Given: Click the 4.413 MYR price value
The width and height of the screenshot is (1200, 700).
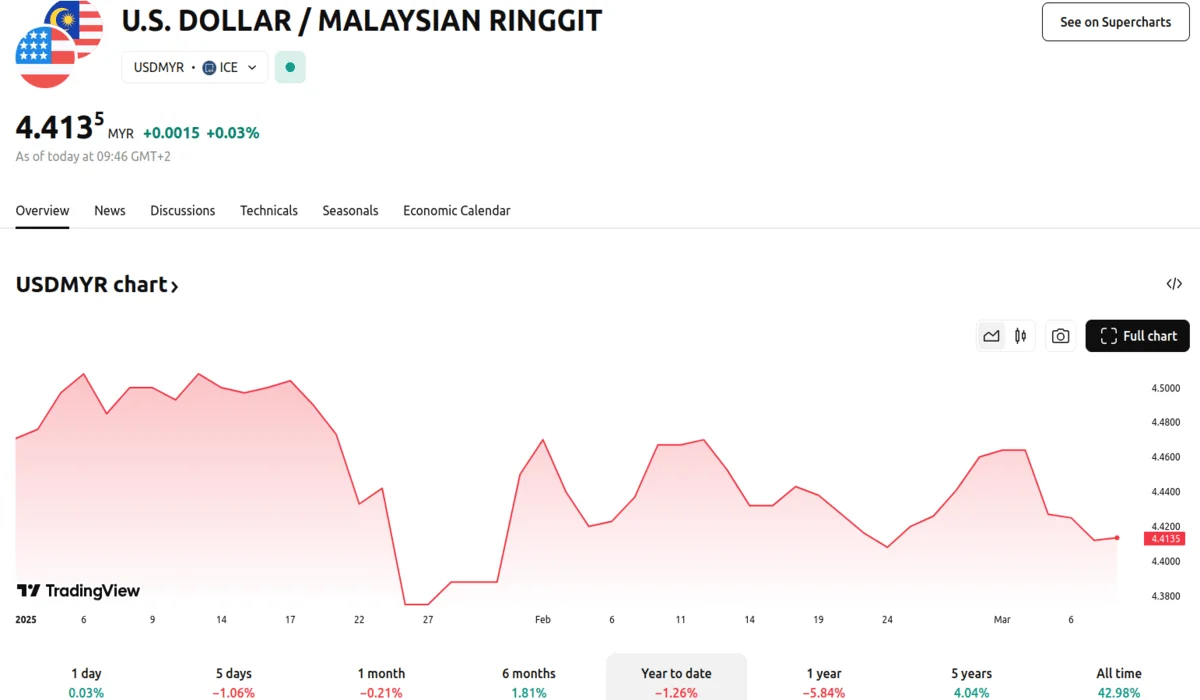Looking at the screenshot, I should coord(60,128).
